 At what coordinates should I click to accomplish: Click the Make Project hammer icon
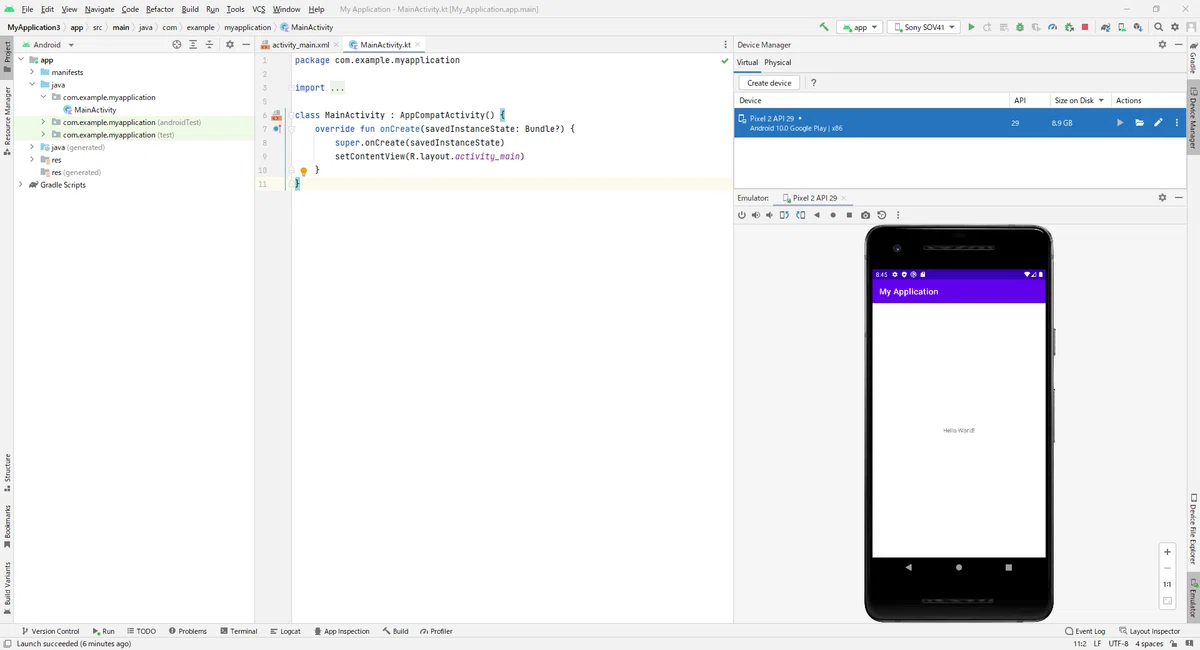pos(824,27)
